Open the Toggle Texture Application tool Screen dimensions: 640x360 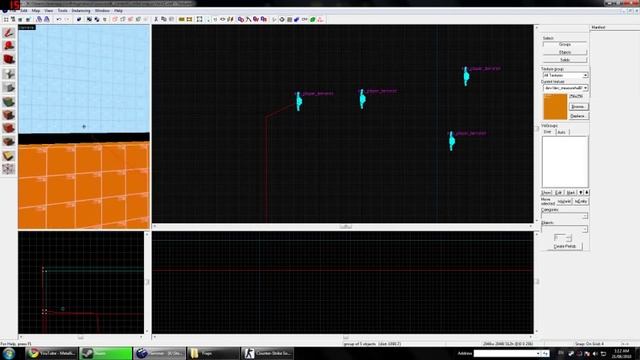point(9,101)
